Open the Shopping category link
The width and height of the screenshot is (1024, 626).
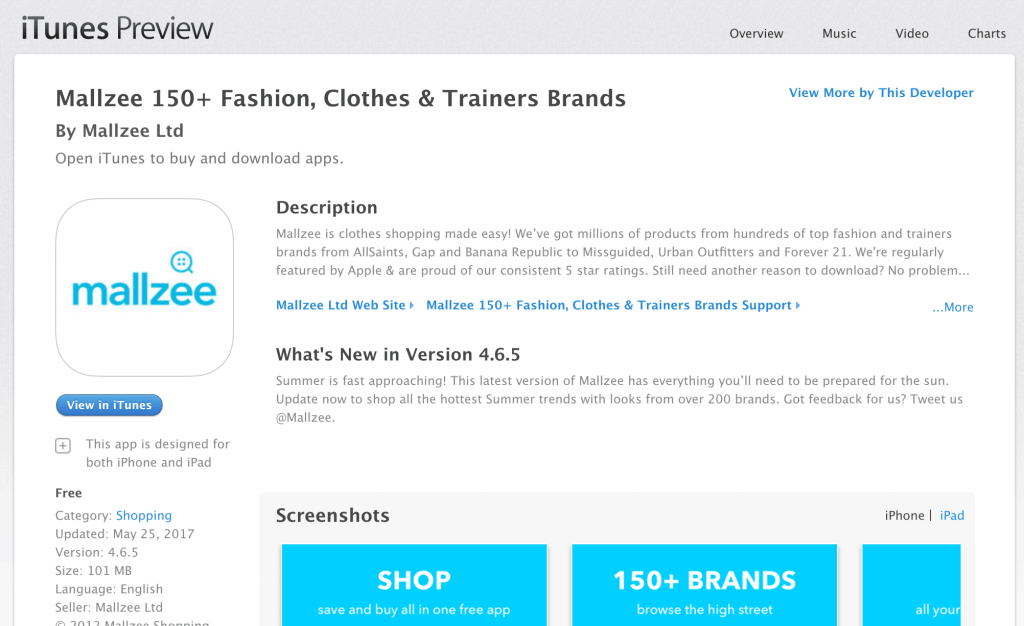(x=144, y=516)
